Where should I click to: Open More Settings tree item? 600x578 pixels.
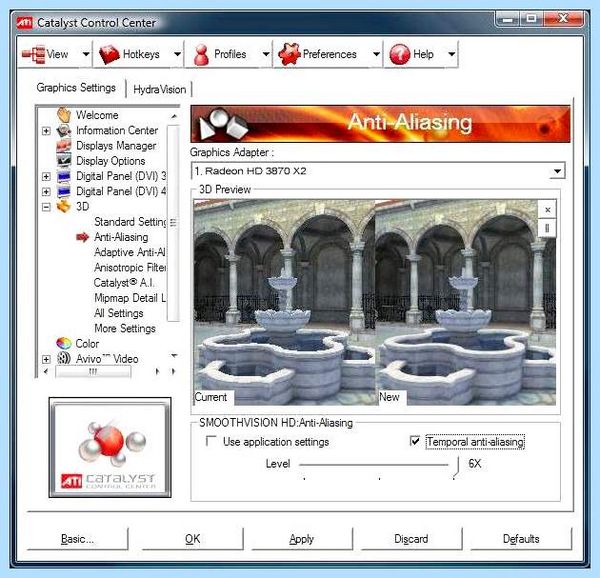[125, 328]
